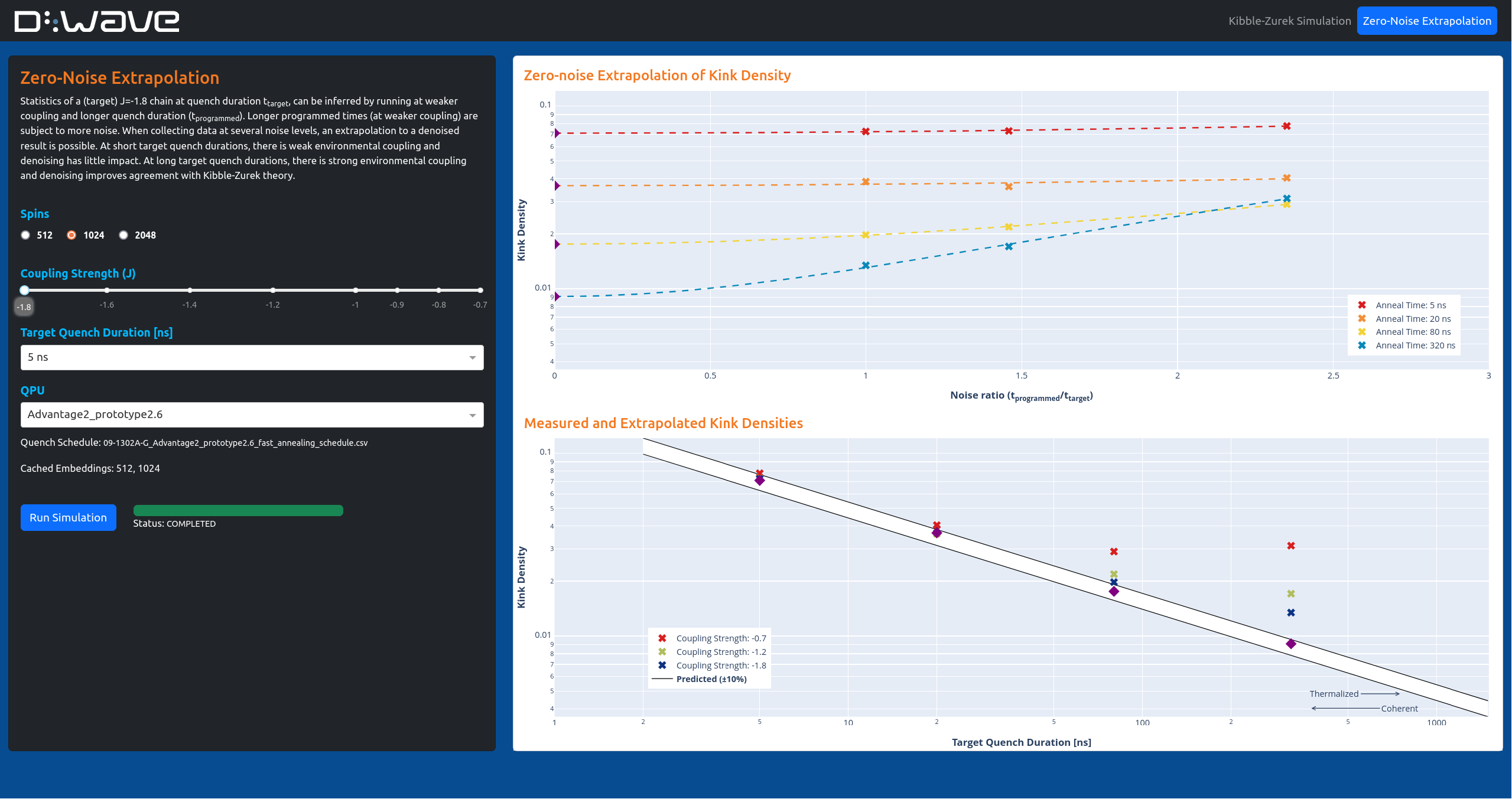The image size is (1512, 799).
Task: Click the navy X marker for Coupling Strength -1.8
Action: point(662,665)
